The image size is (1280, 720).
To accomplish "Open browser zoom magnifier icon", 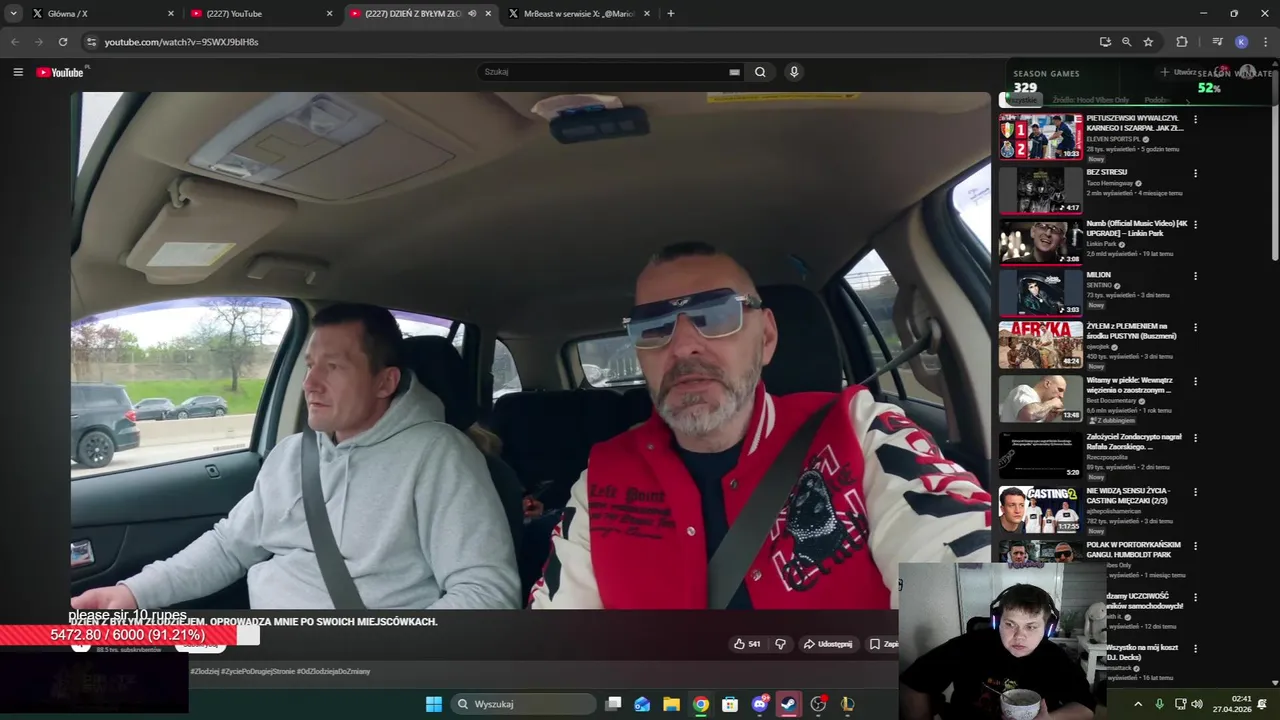I will click(x=1127, y=42).
